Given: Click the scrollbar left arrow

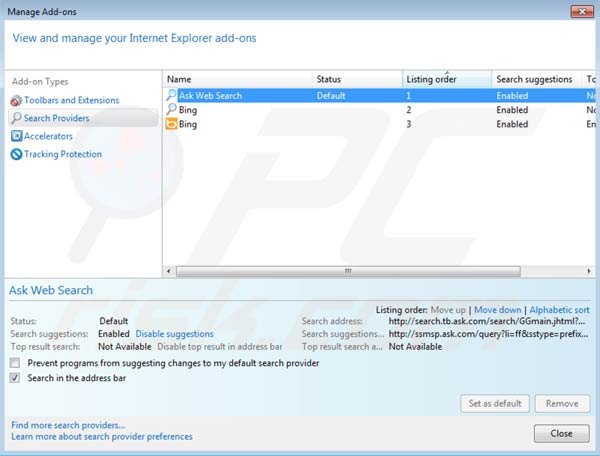Looking at the screenshot, I should click(x=169, y=271).
